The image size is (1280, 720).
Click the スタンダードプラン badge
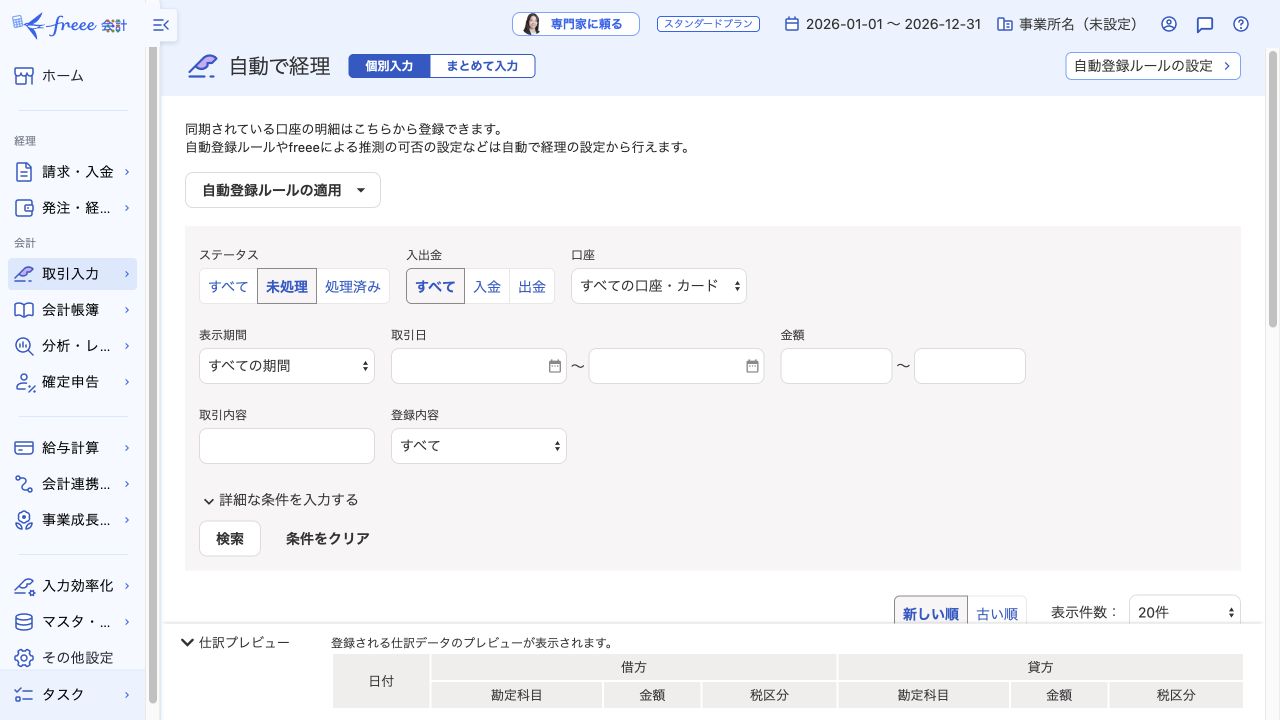coord(708,24)
